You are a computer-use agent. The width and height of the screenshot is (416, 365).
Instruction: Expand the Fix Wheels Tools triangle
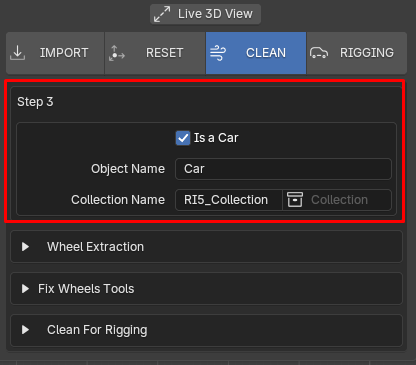(25, 288)
